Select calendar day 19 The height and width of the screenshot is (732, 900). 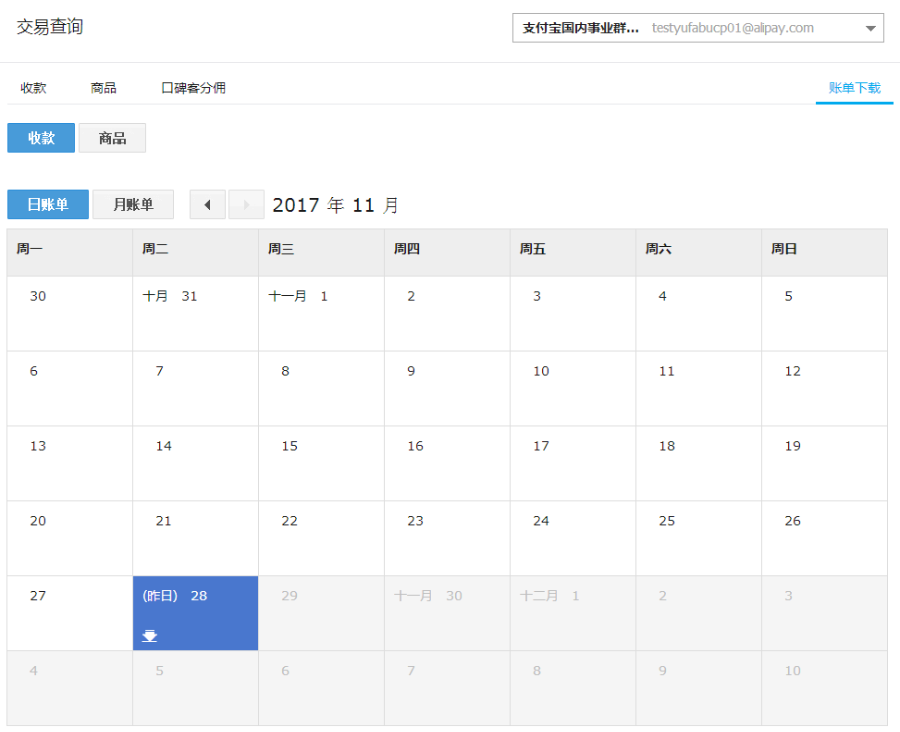[824, 463]
